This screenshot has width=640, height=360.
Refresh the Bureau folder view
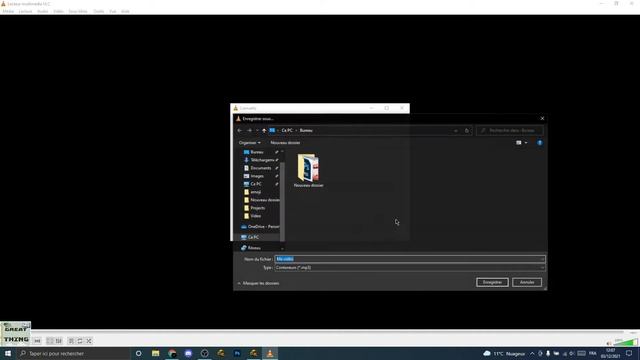pyautogui.click(x=467, y=131)
